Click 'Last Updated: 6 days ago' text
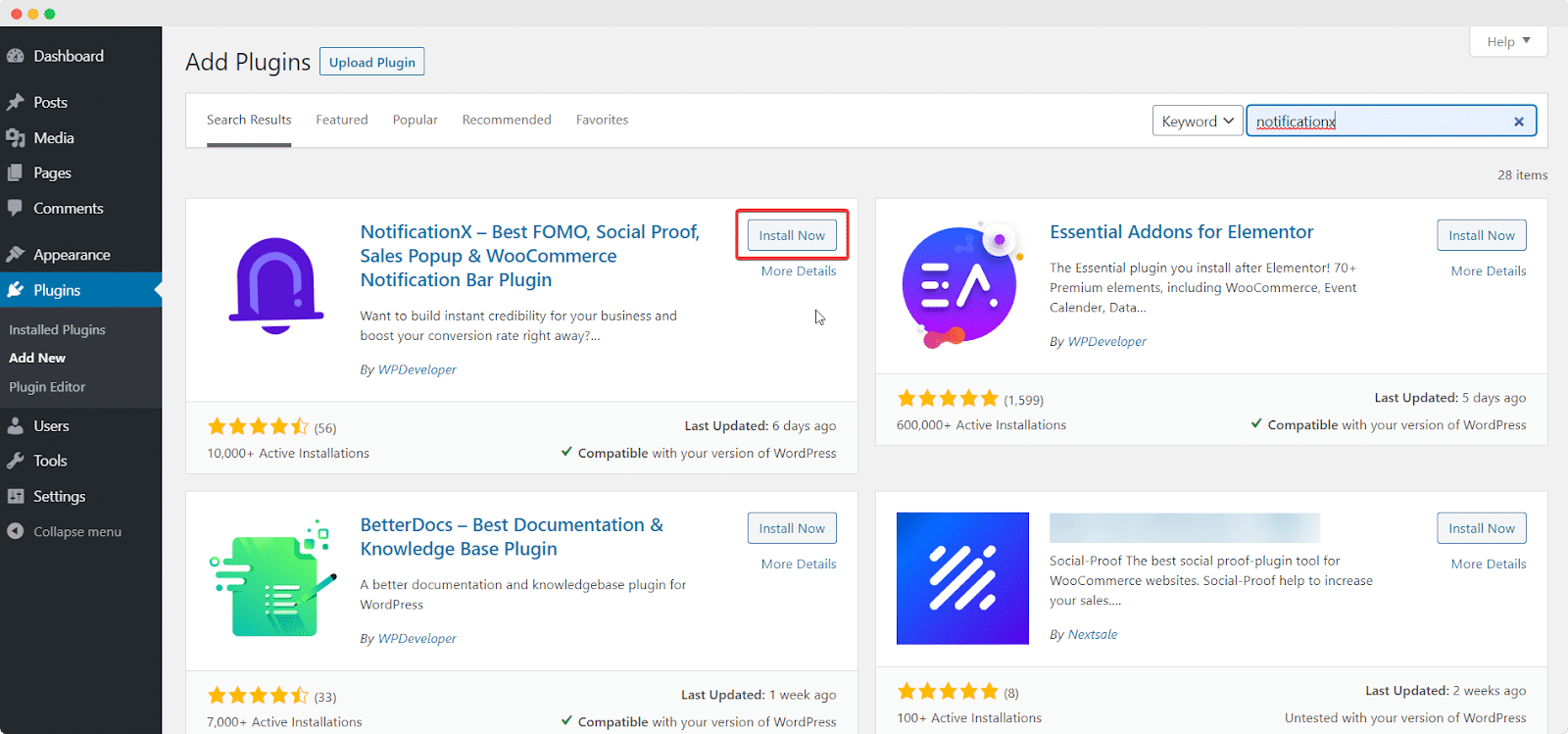This screenshot has height=734, width=1568. (x=760, y=425)
